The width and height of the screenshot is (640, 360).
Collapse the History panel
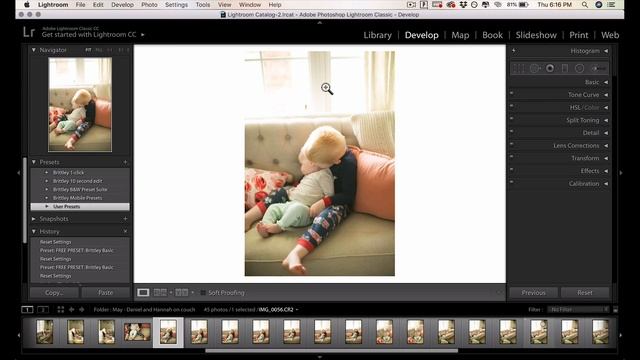pyautogui.click(x=34, y=231)
